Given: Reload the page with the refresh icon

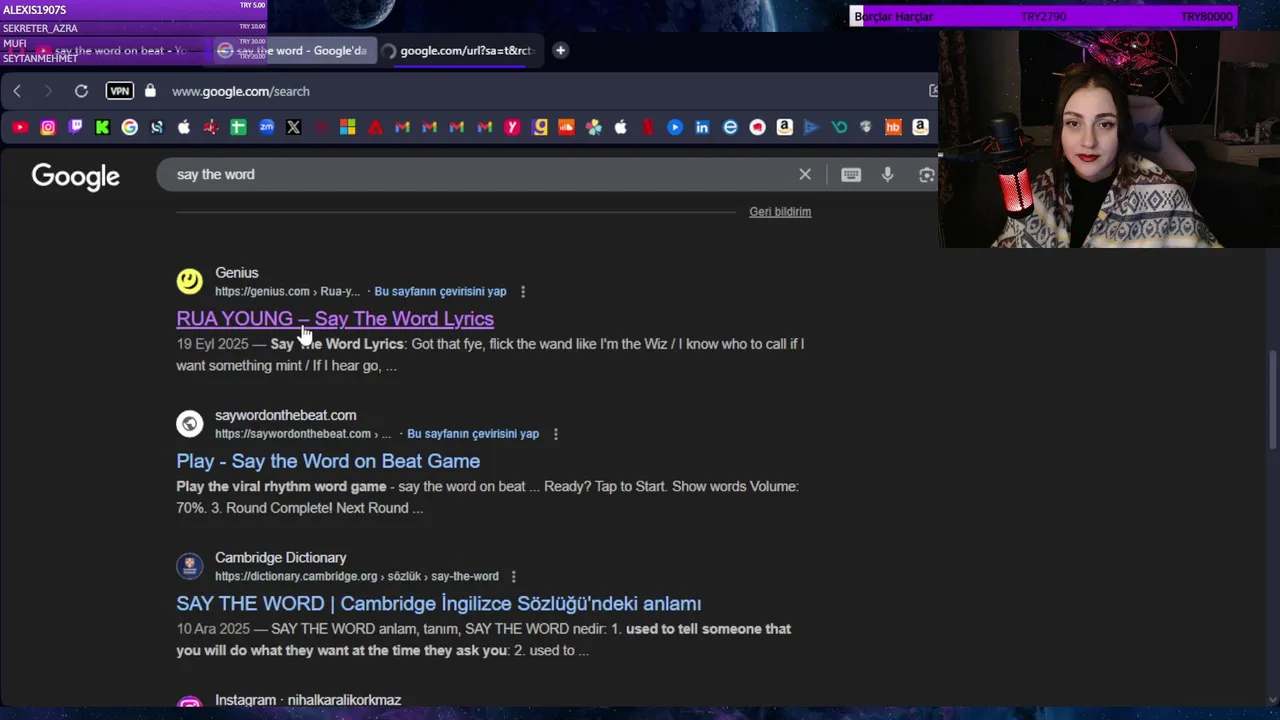Looking at the screenshot, I should (81, 91).
